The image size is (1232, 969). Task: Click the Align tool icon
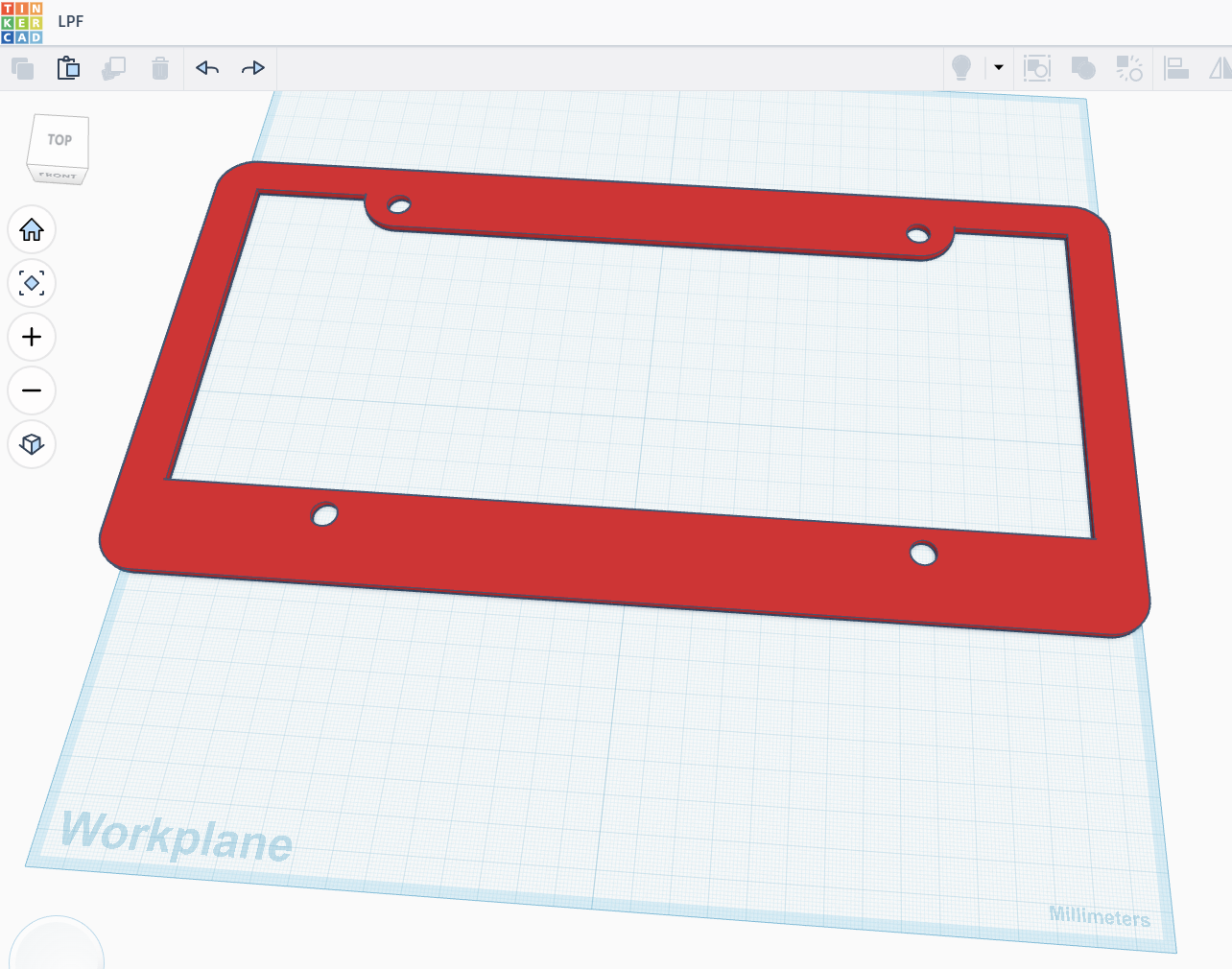tap(1176, 68)
